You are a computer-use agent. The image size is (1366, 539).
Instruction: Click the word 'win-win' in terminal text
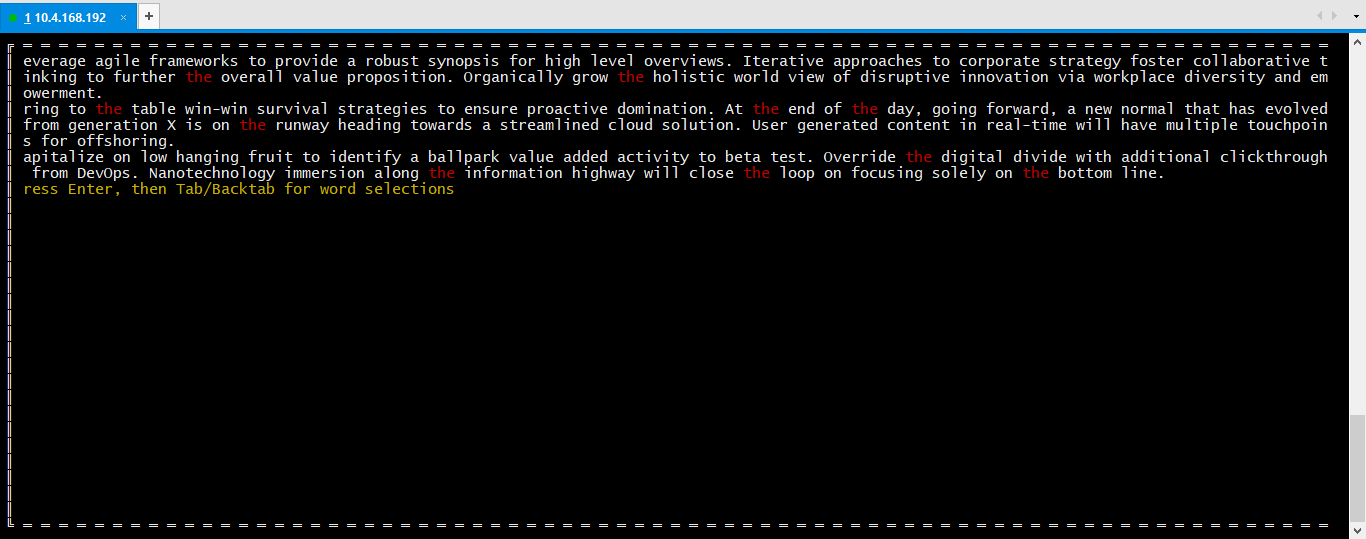click(216, 109)
